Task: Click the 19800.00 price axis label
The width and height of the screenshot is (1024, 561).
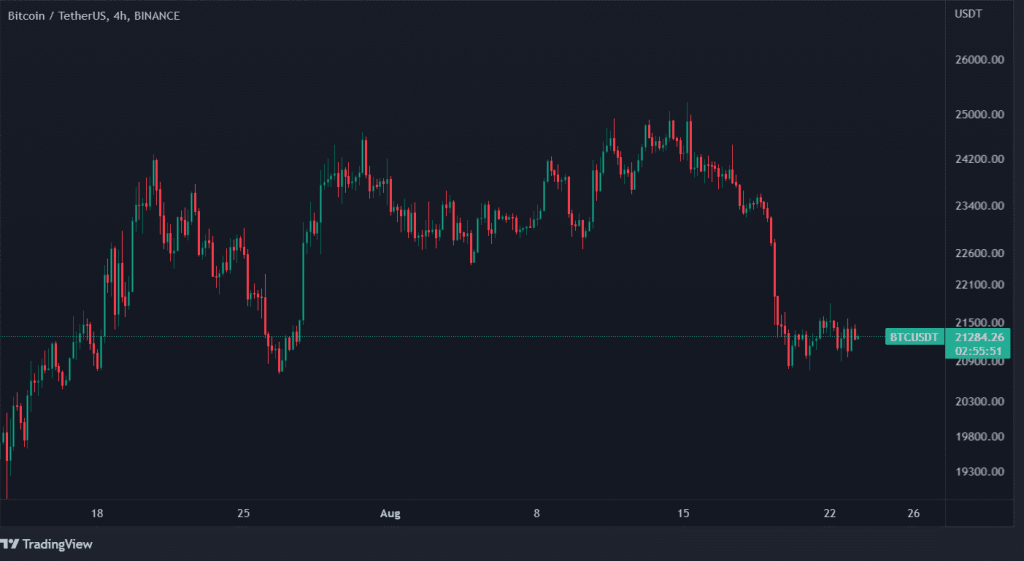Action: click(x=979, y=436)
